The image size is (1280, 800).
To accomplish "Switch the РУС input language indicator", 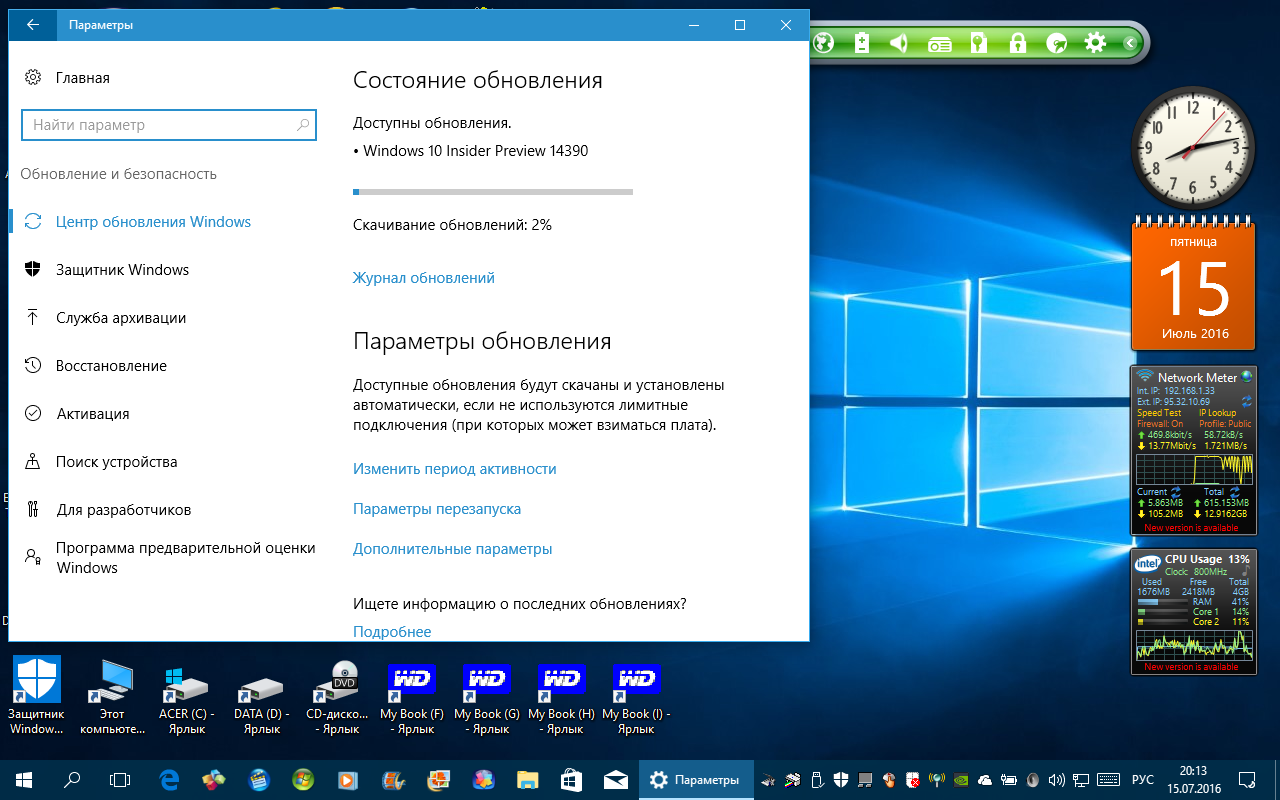I will pyautogui.click(x=1142, y=780).
